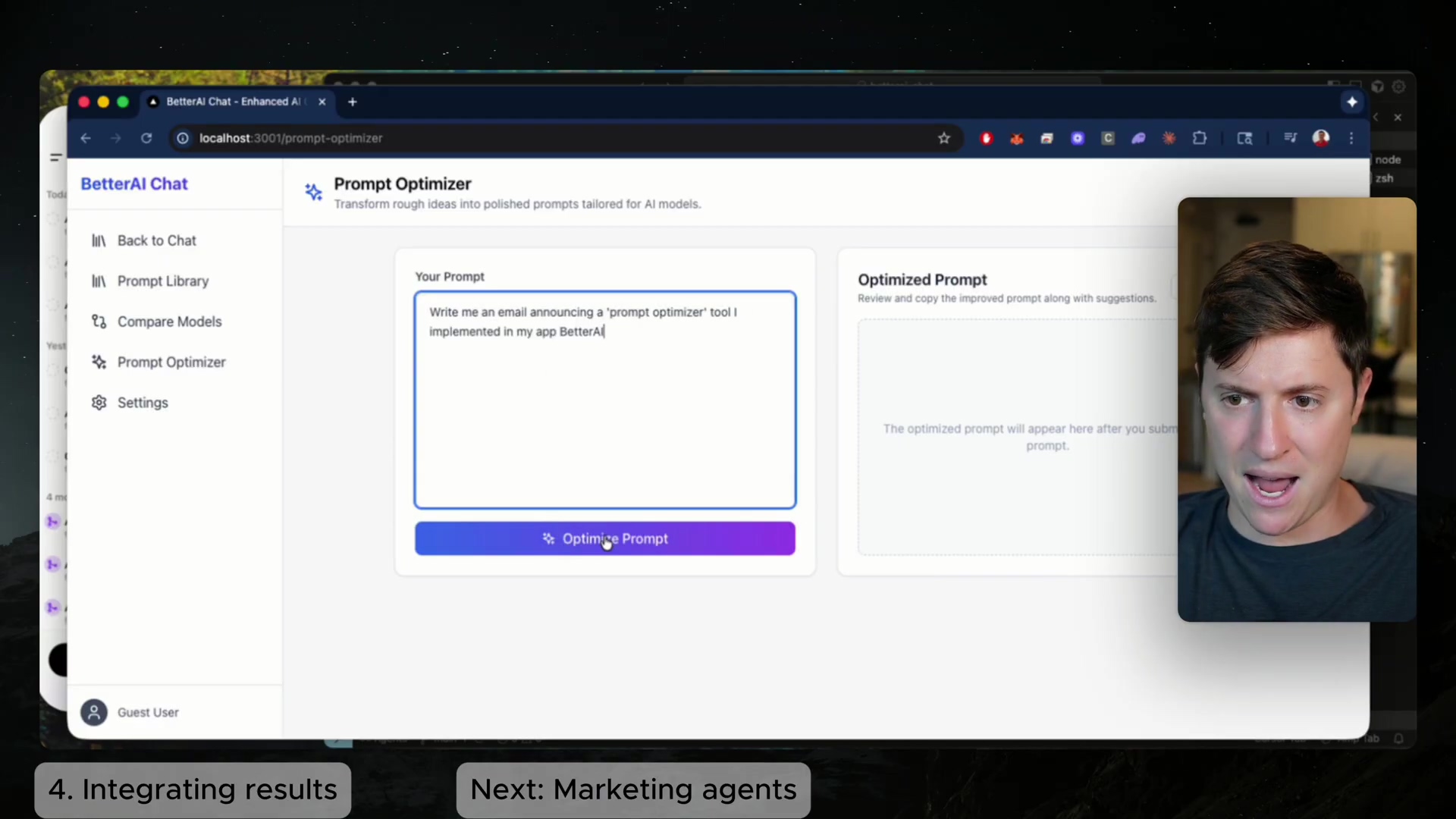Viewport: 1456px width, 819px height.
Task: Open the Extensions puzzle piece menu
Action: (x=1200, y=138)
